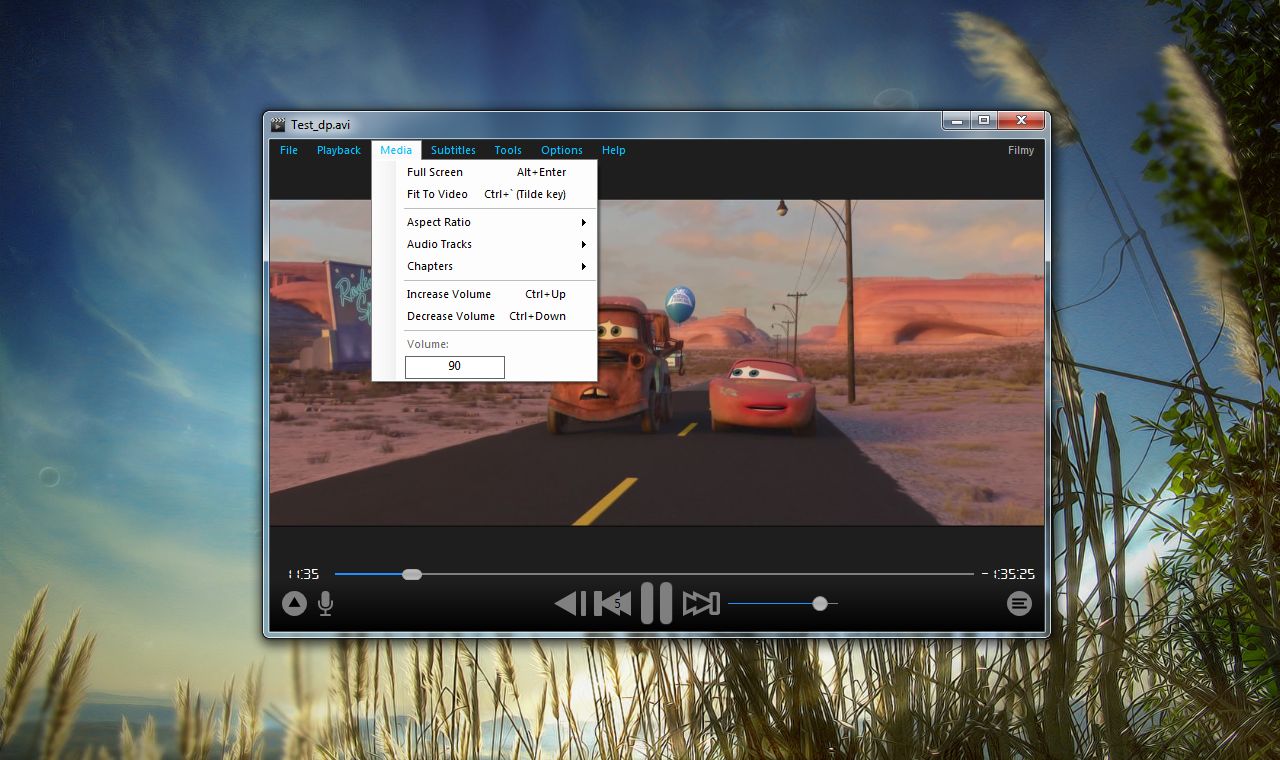Maximize the player window
The height and width of the screenshot is (760, 1280).
pos(984,120)
